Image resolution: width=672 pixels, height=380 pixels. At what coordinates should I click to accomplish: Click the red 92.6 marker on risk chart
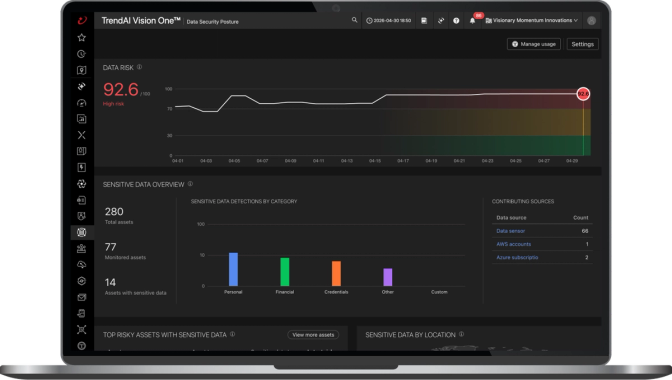pos(583,94)
